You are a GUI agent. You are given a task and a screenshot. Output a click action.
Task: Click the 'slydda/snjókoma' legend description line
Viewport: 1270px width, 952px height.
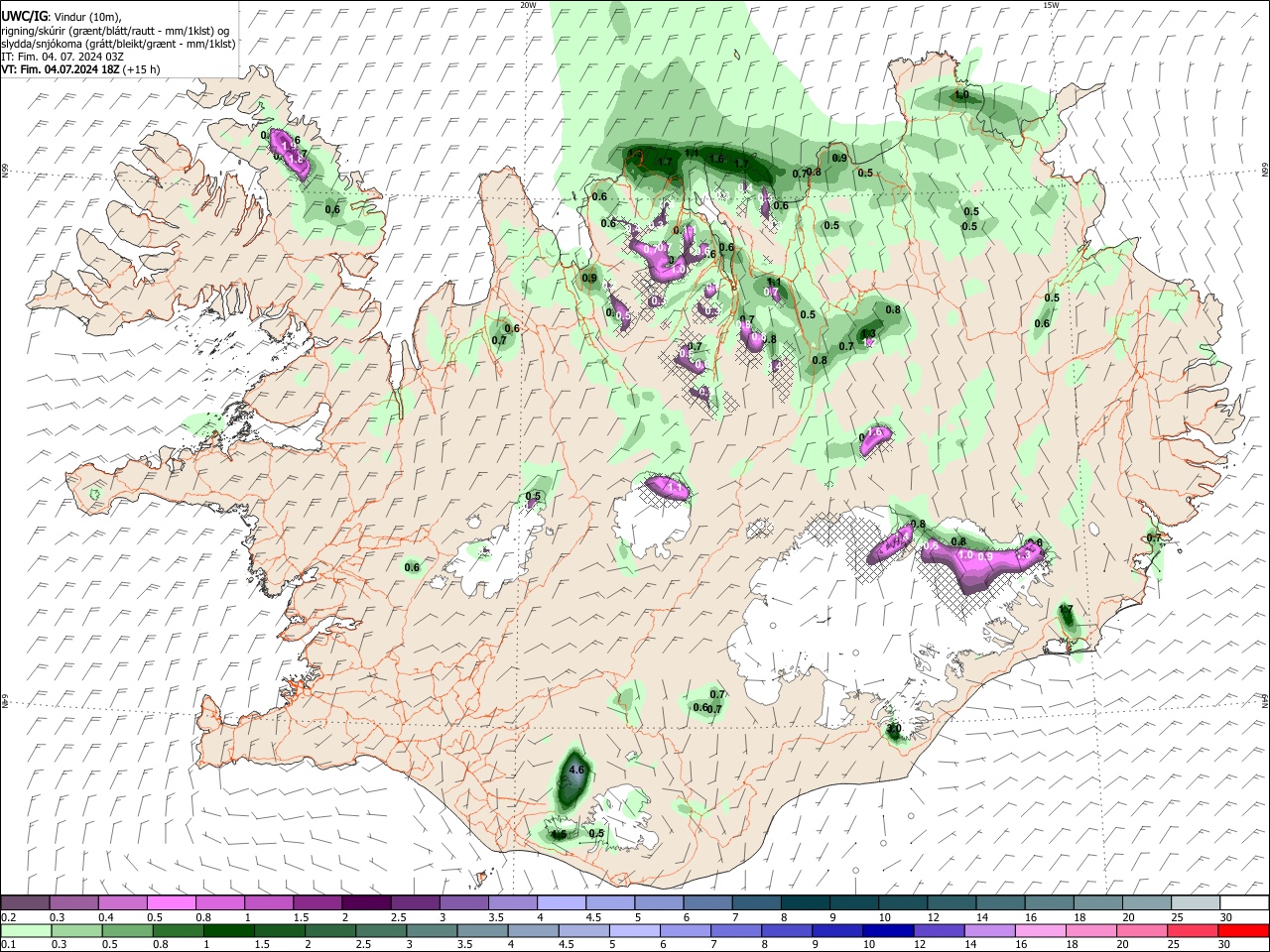[x=118, y=44]
